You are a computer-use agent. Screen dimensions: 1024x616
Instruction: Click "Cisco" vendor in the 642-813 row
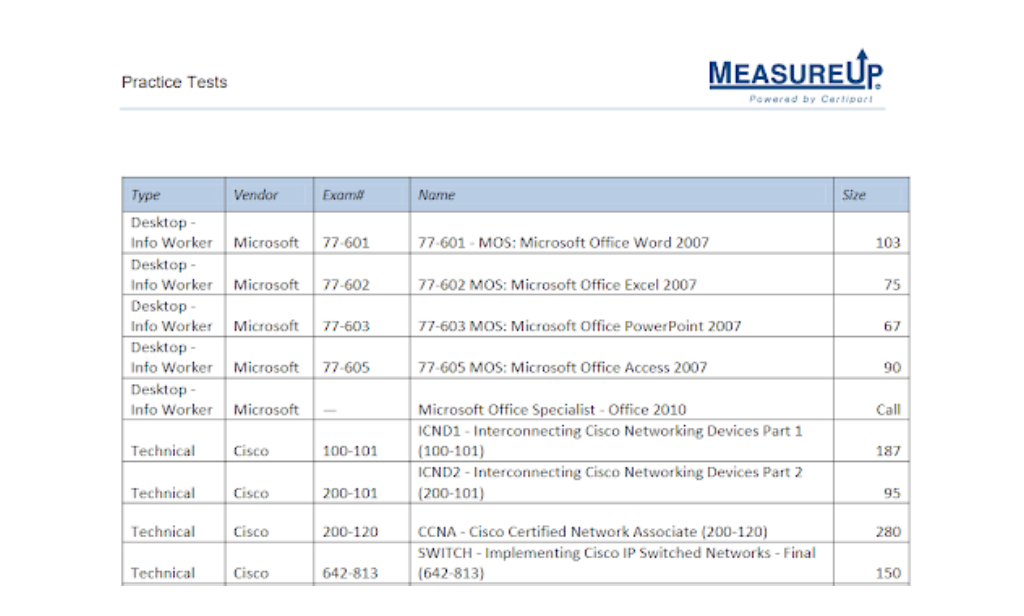[251, 573]
